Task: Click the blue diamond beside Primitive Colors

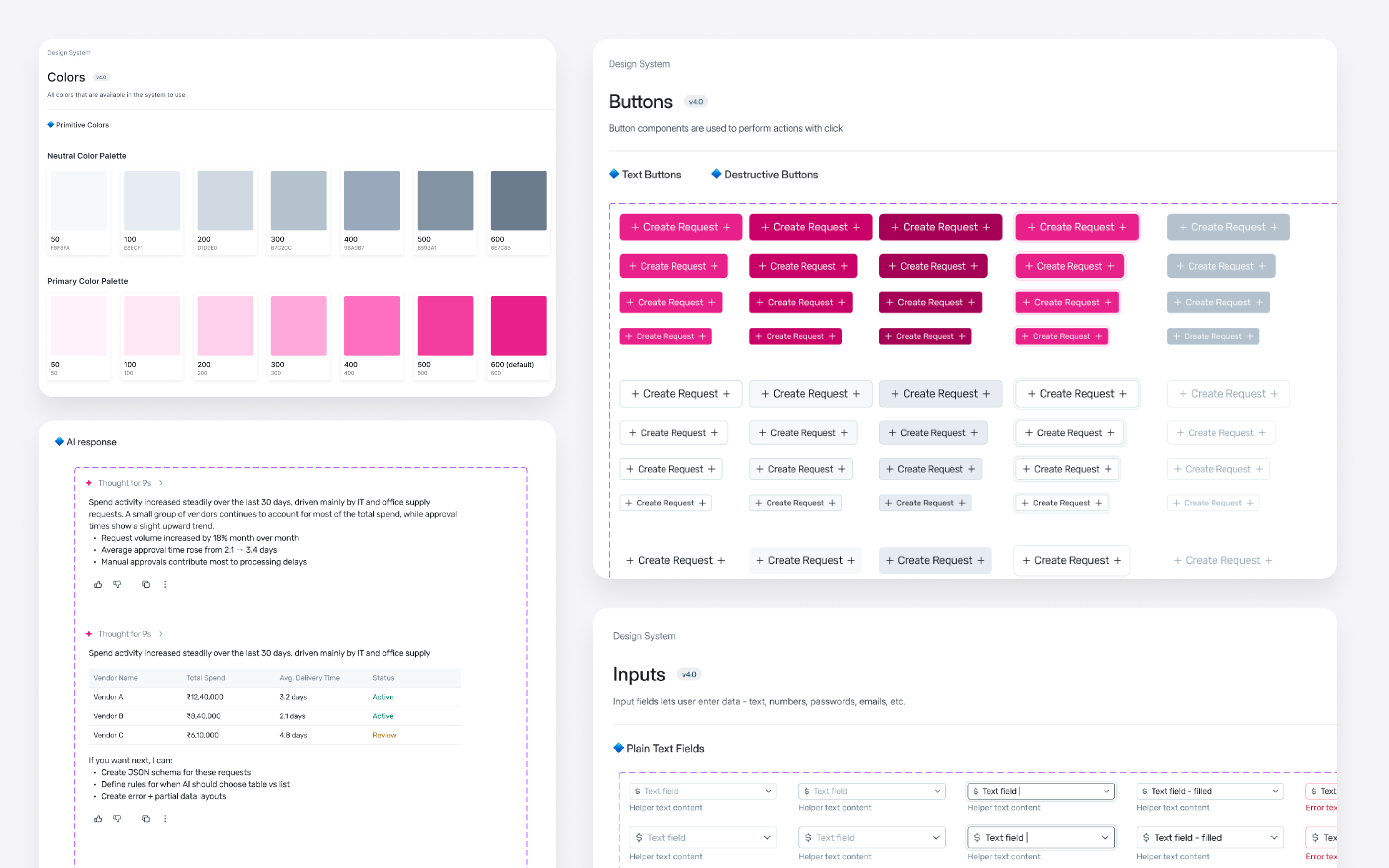Action: (50, 125)
